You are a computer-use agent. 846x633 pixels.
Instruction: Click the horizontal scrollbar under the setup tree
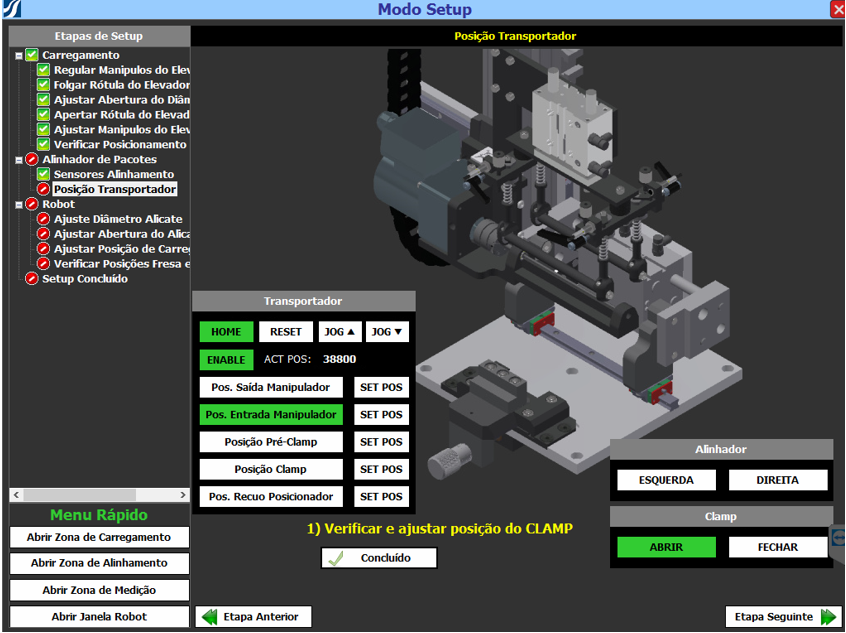click(99, 495)
